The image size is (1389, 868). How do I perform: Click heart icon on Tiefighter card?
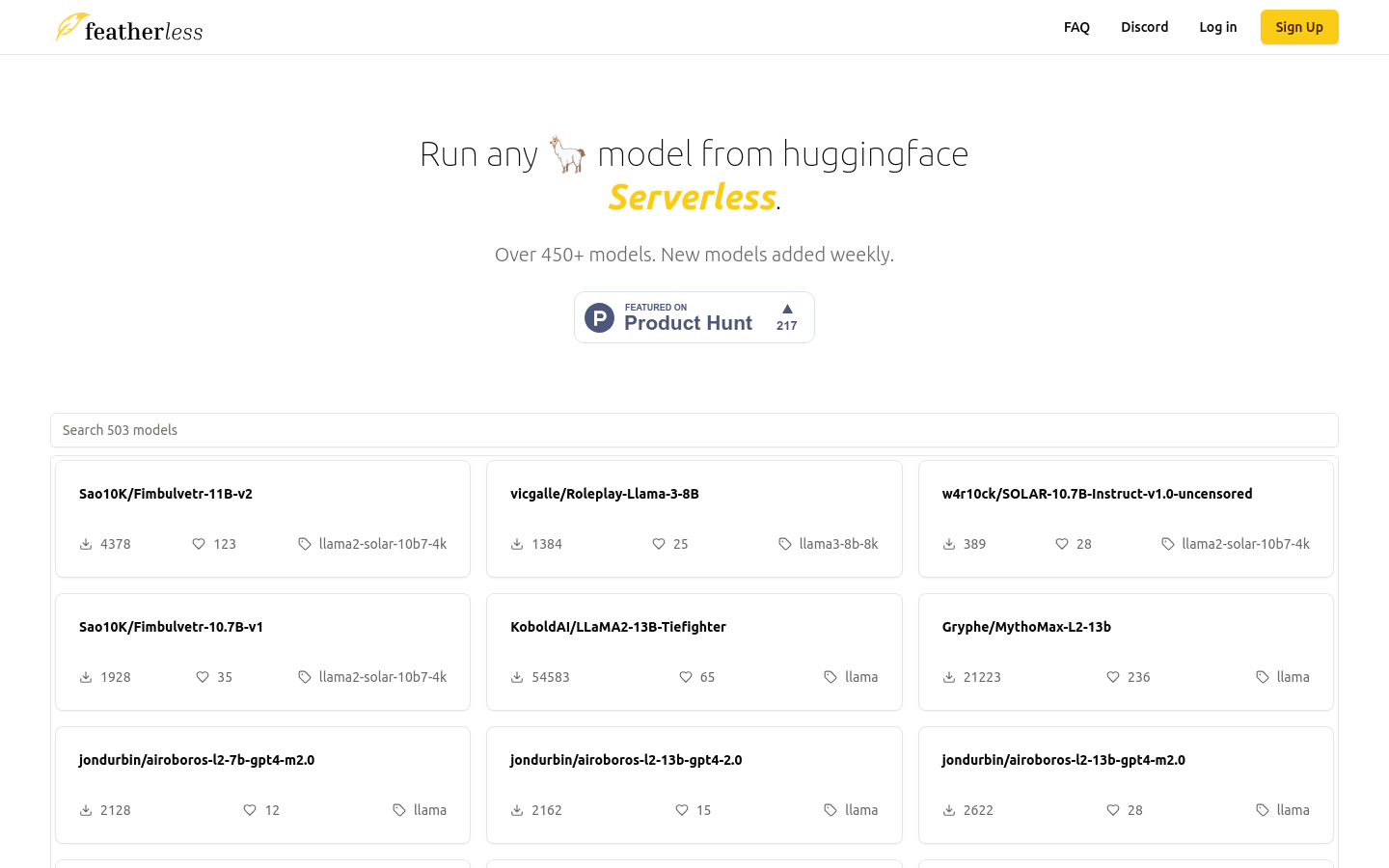click(x=686, y=677)
